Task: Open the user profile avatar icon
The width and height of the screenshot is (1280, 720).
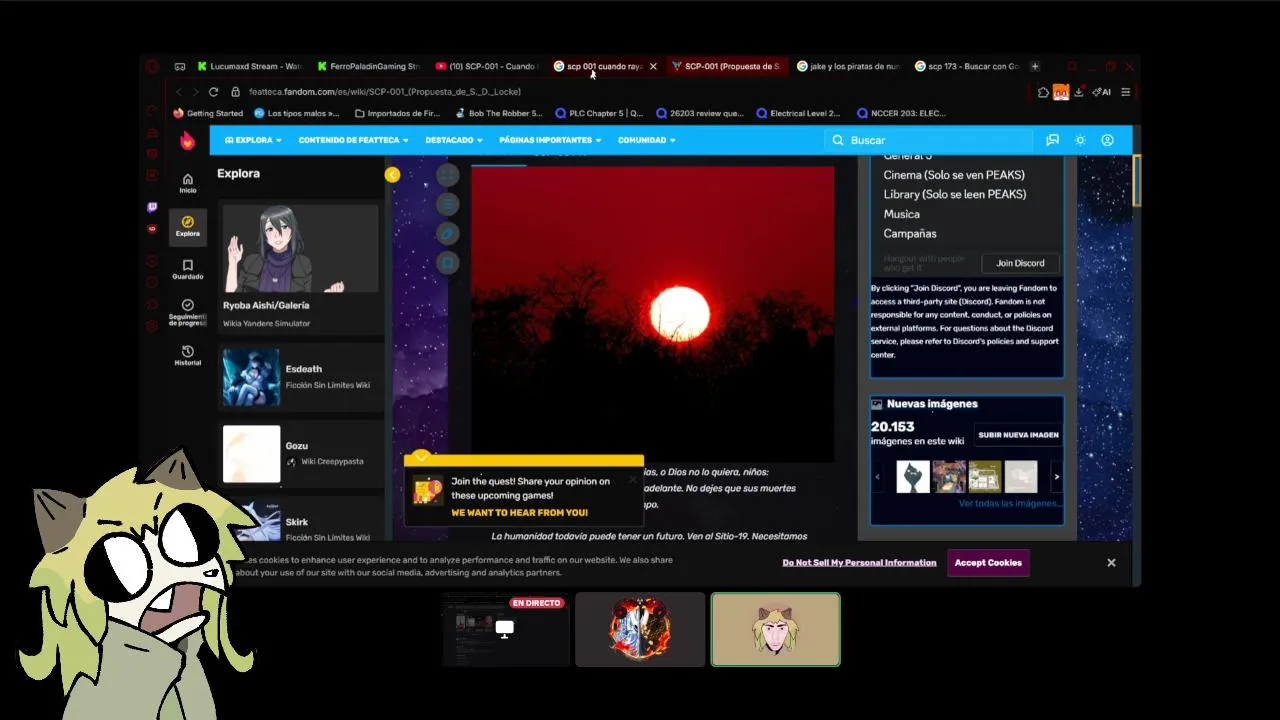Action: click(x=1107, y=140)
